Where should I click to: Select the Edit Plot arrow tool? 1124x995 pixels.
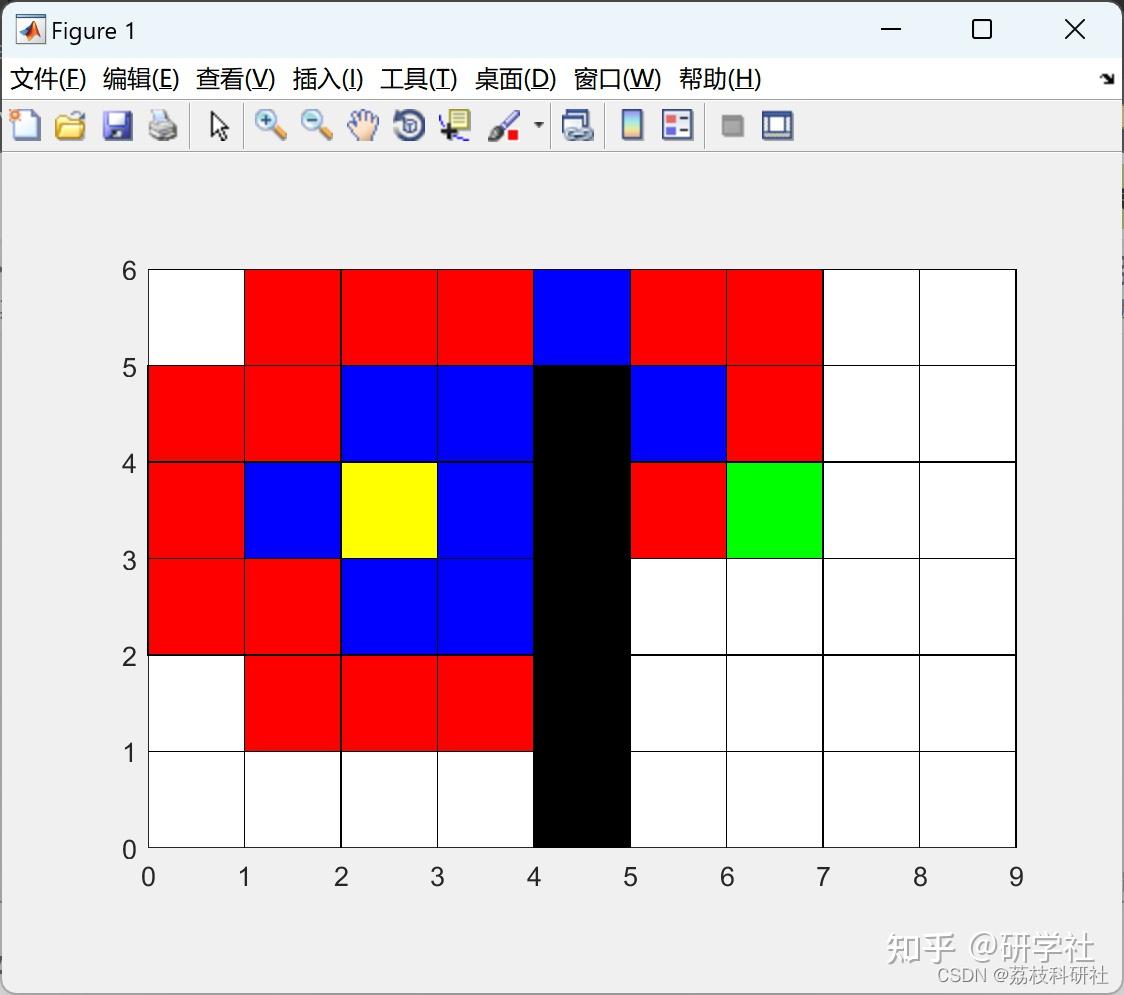coord(219,126)
